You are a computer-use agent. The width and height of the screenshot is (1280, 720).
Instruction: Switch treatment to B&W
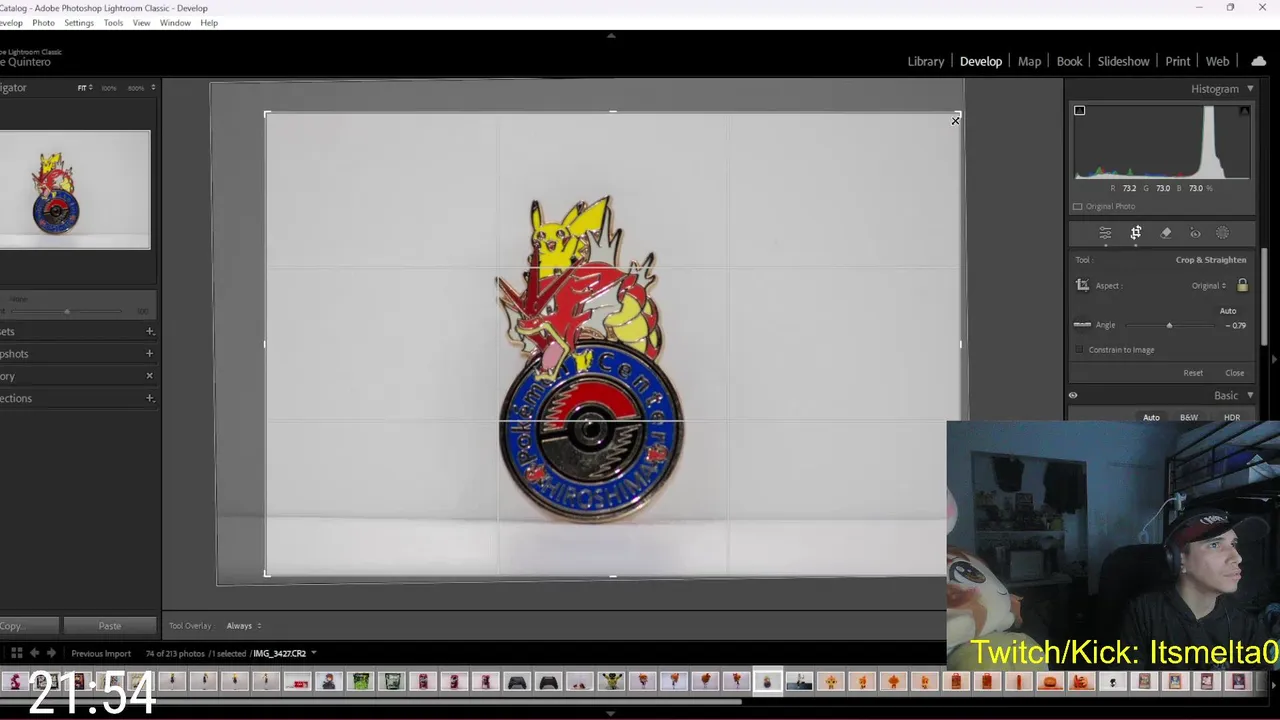[1189, 417]
